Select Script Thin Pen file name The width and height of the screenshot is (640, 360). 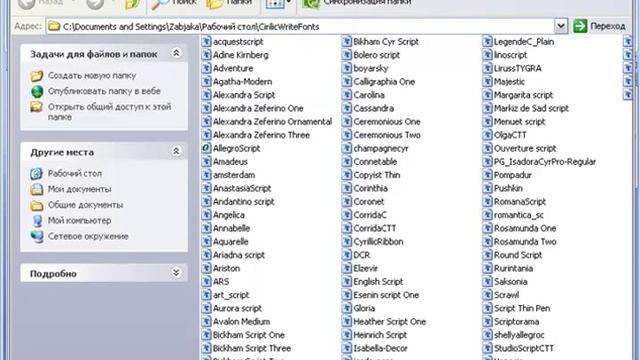click(x=522, y=308)
